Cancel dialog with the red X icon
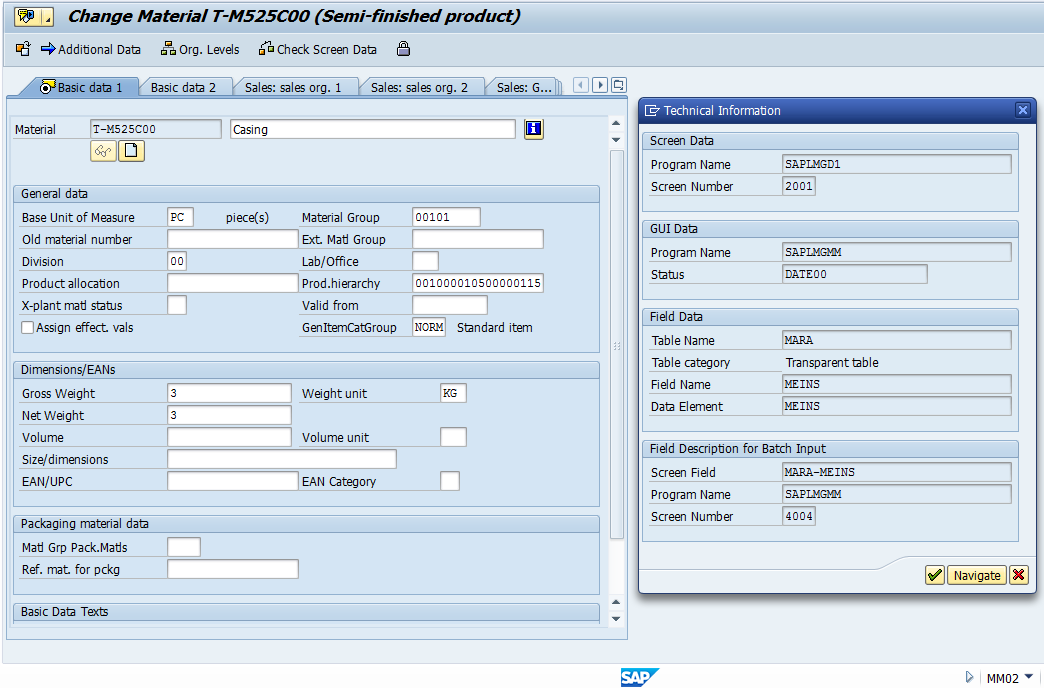This screenshot has height=688, width=1044. coord(1017,575)
